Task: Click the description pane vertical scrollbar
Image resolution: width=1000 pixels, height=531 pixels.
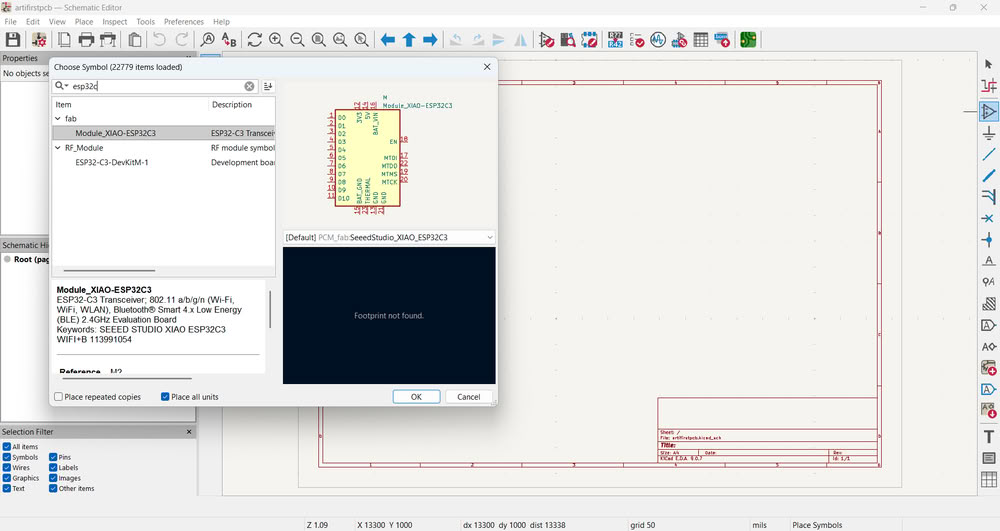Action: (x=270, y=310)
